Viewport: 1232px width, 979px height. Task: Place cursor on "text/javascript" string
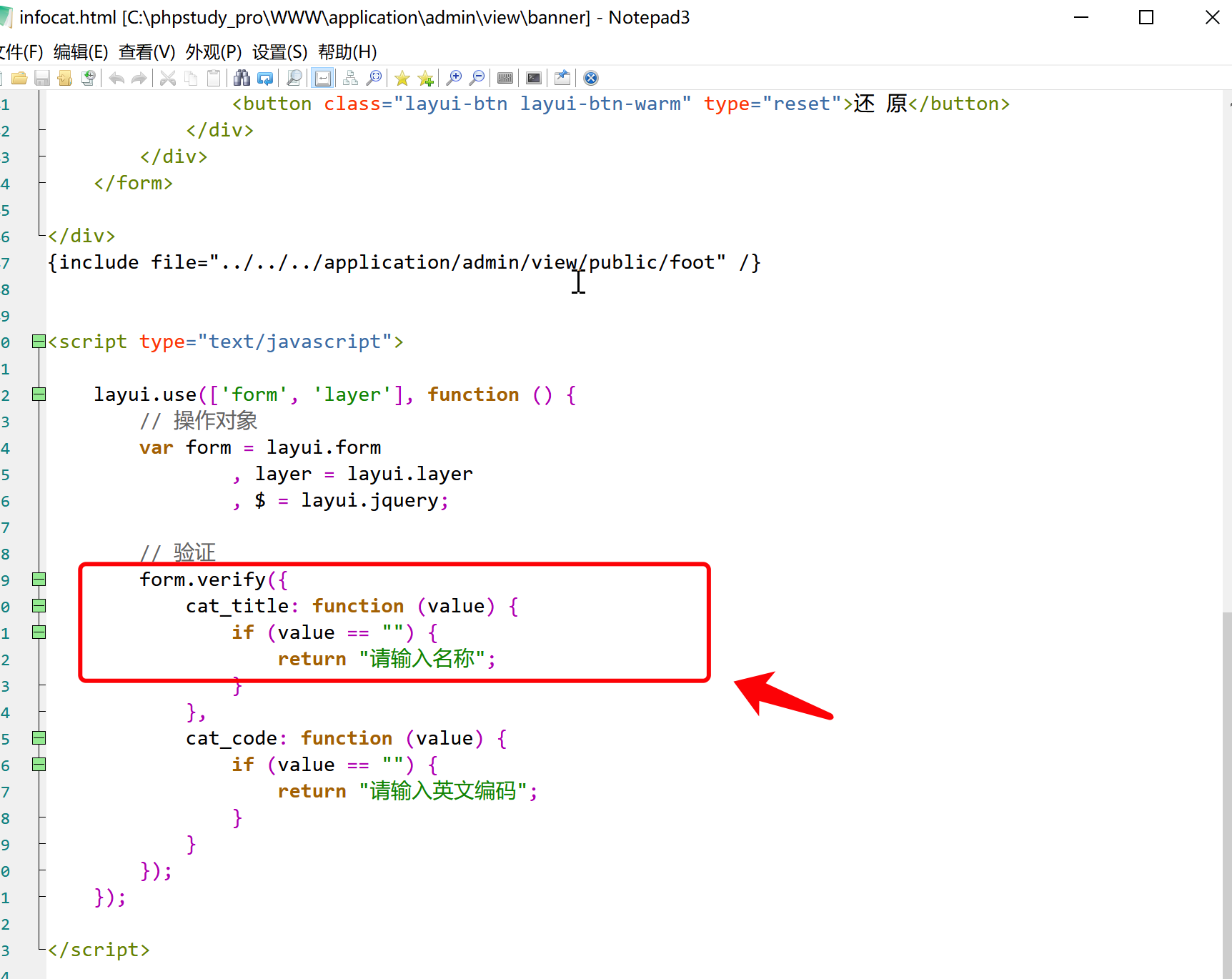tap(294, 342)
